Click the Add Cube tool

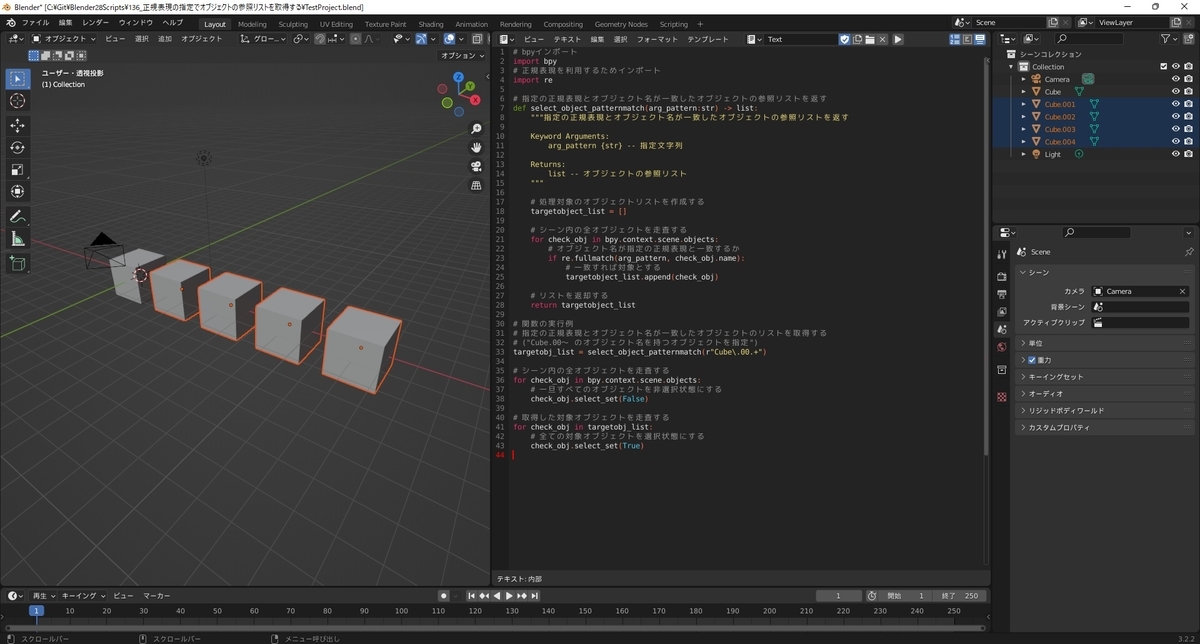pyautogui.click(x=18, y=263)
